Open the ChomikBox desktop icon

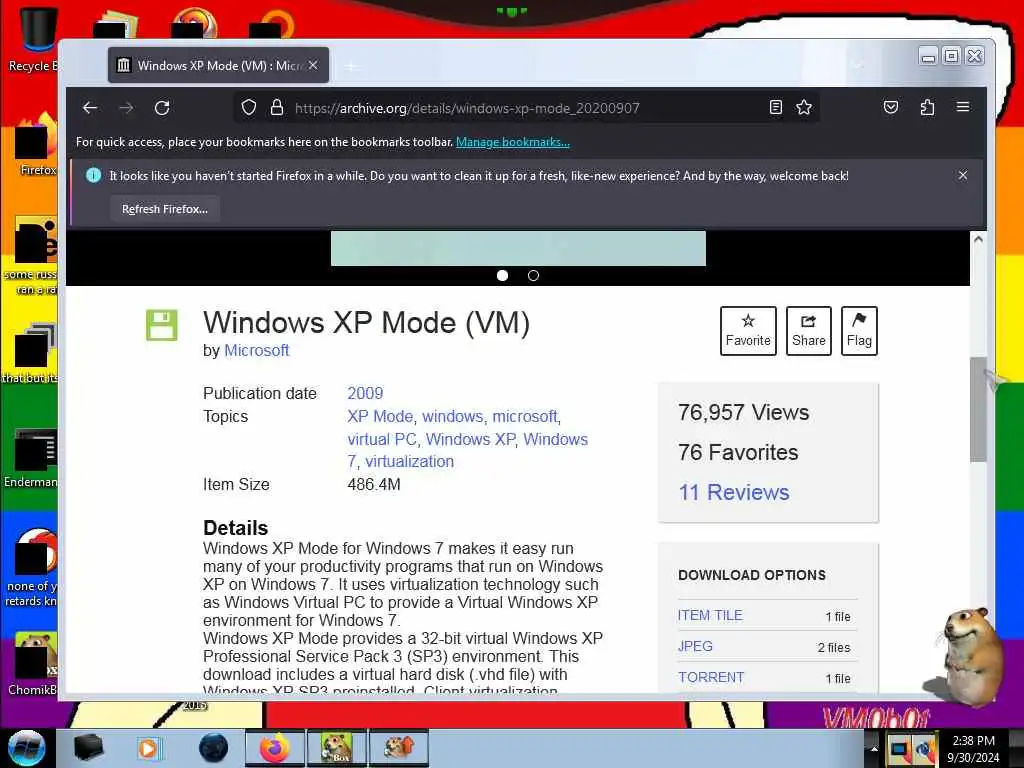[33, 664]
